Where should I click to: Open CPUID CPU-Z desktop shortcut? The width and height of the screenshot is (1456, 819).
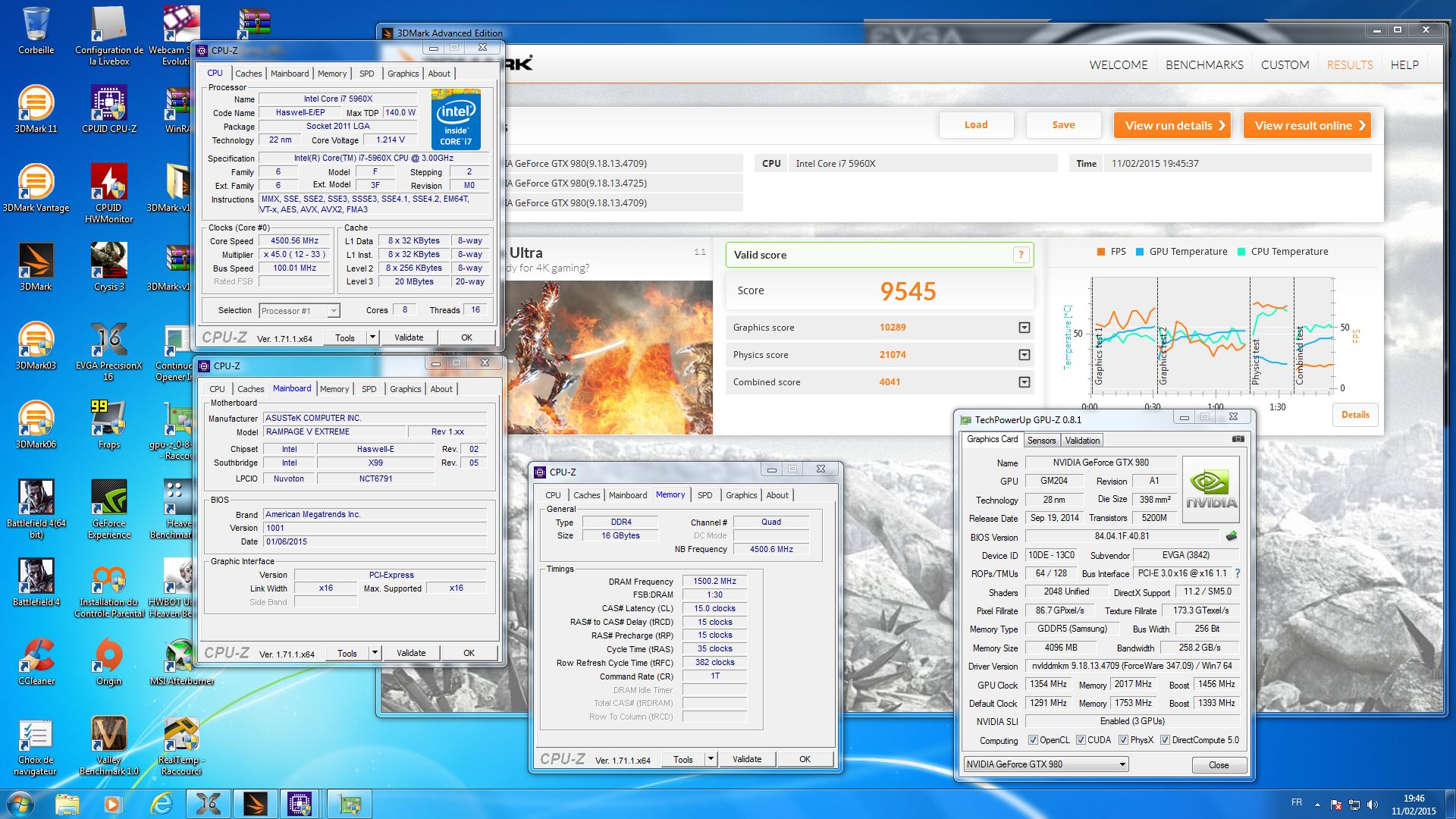(109, 109)
